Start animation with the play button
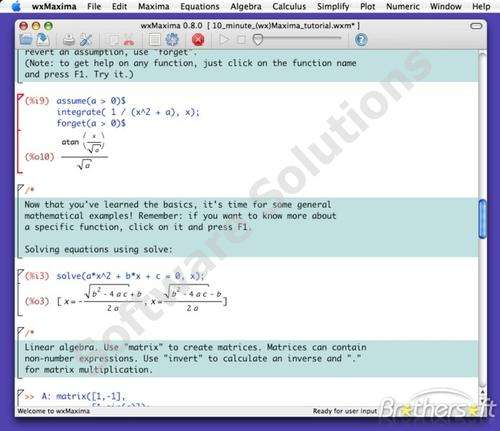 tap(224, 40)
